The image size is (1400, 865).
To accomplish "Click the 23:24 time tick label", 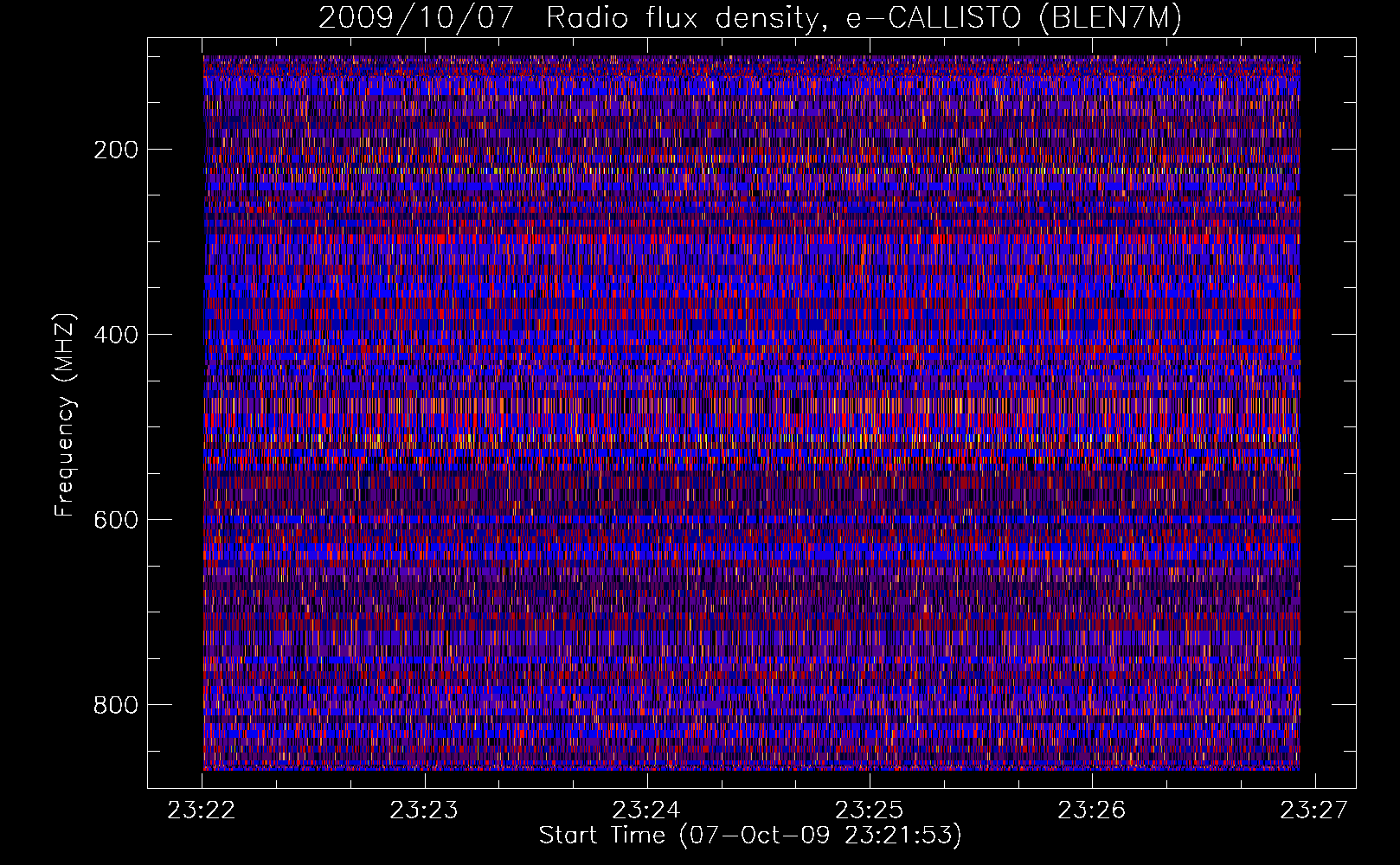I will pyautogui.click(x=646, y=811).
